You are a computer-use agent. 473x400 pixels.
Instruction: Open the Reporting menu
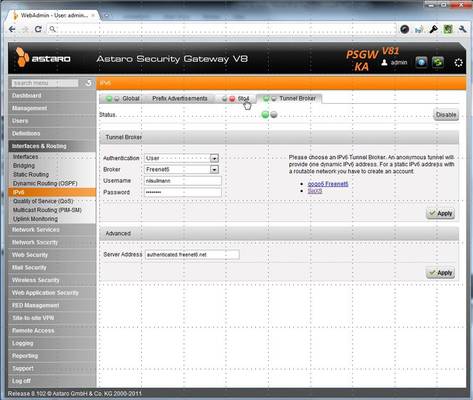click(x=52, y=356)
